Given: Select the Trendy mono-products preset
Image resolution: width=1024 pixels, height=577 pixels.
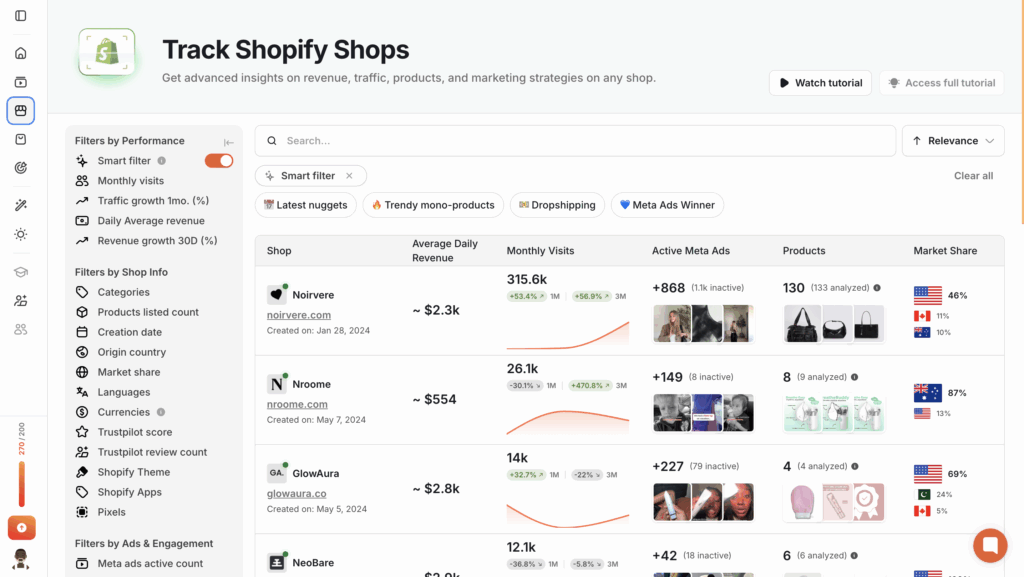Looking at the screenshot, I should (x=433, y=205).
